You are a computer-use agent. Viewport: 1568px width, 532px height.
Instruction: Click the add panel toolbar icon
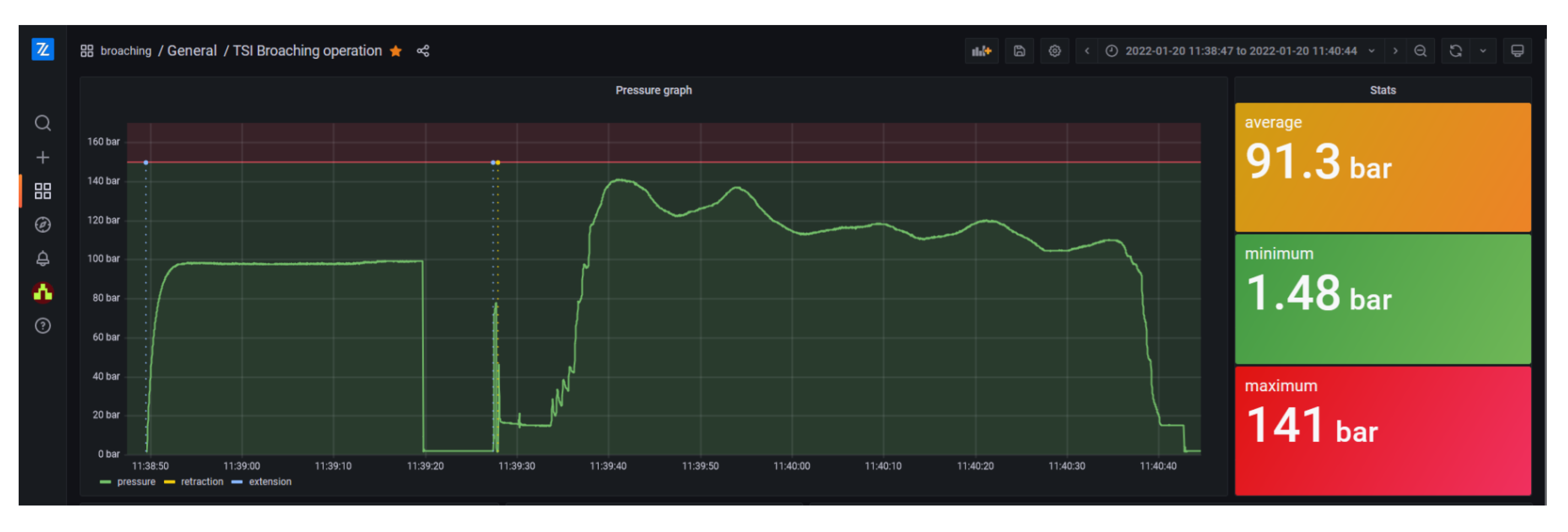tap(981, 51)
